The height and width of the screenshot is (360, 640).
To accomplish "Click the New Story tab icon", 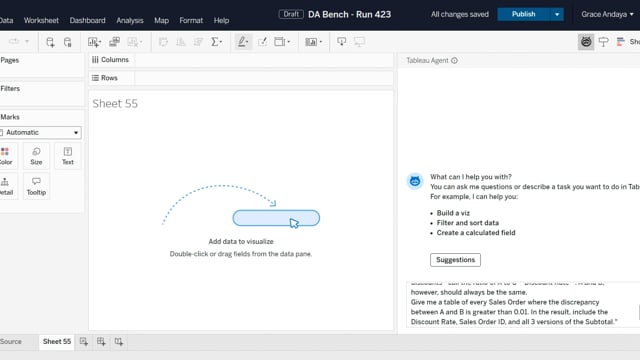I will pyautogui.click(x=119, y=342).
